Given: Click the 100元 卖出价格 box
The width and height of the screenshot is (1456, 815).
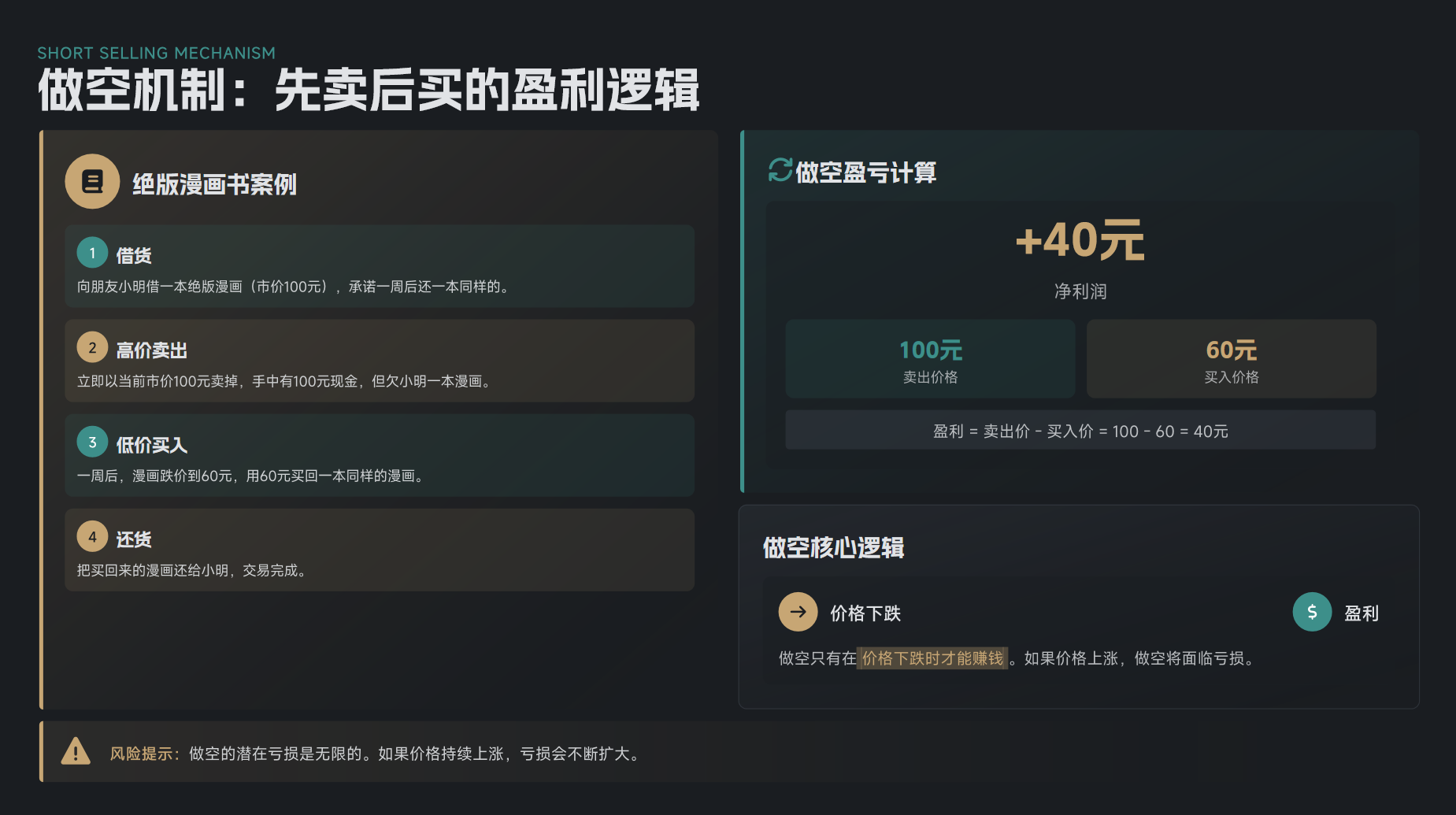Looking at the screenshot, I should 930,359.
